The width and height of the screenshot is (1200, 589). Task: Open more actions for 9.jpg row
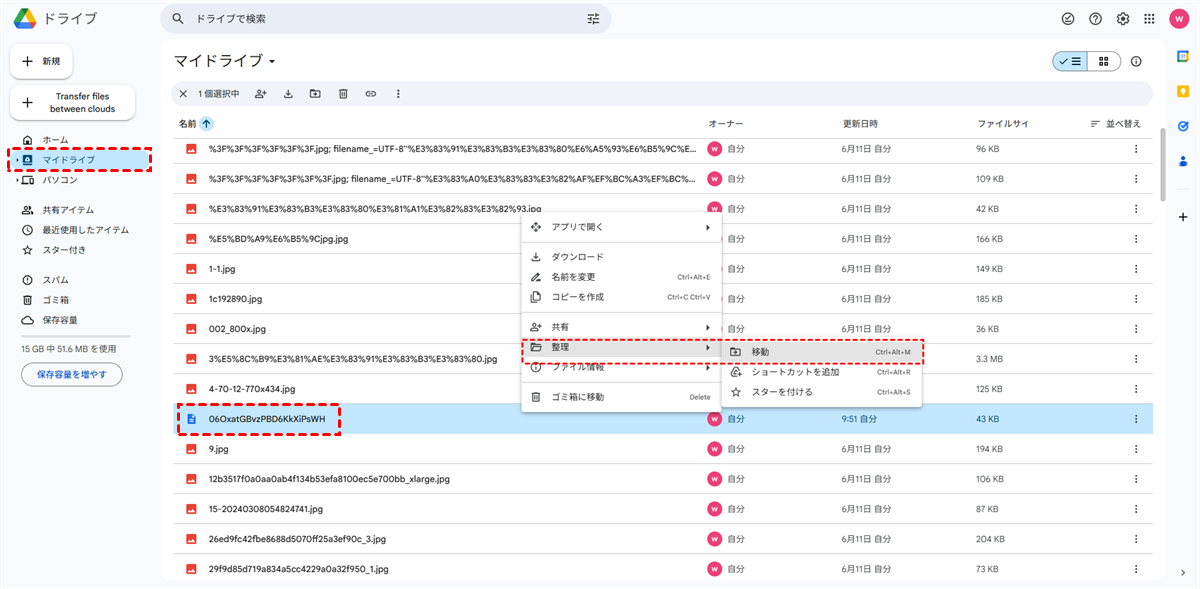click(1136, 449)
